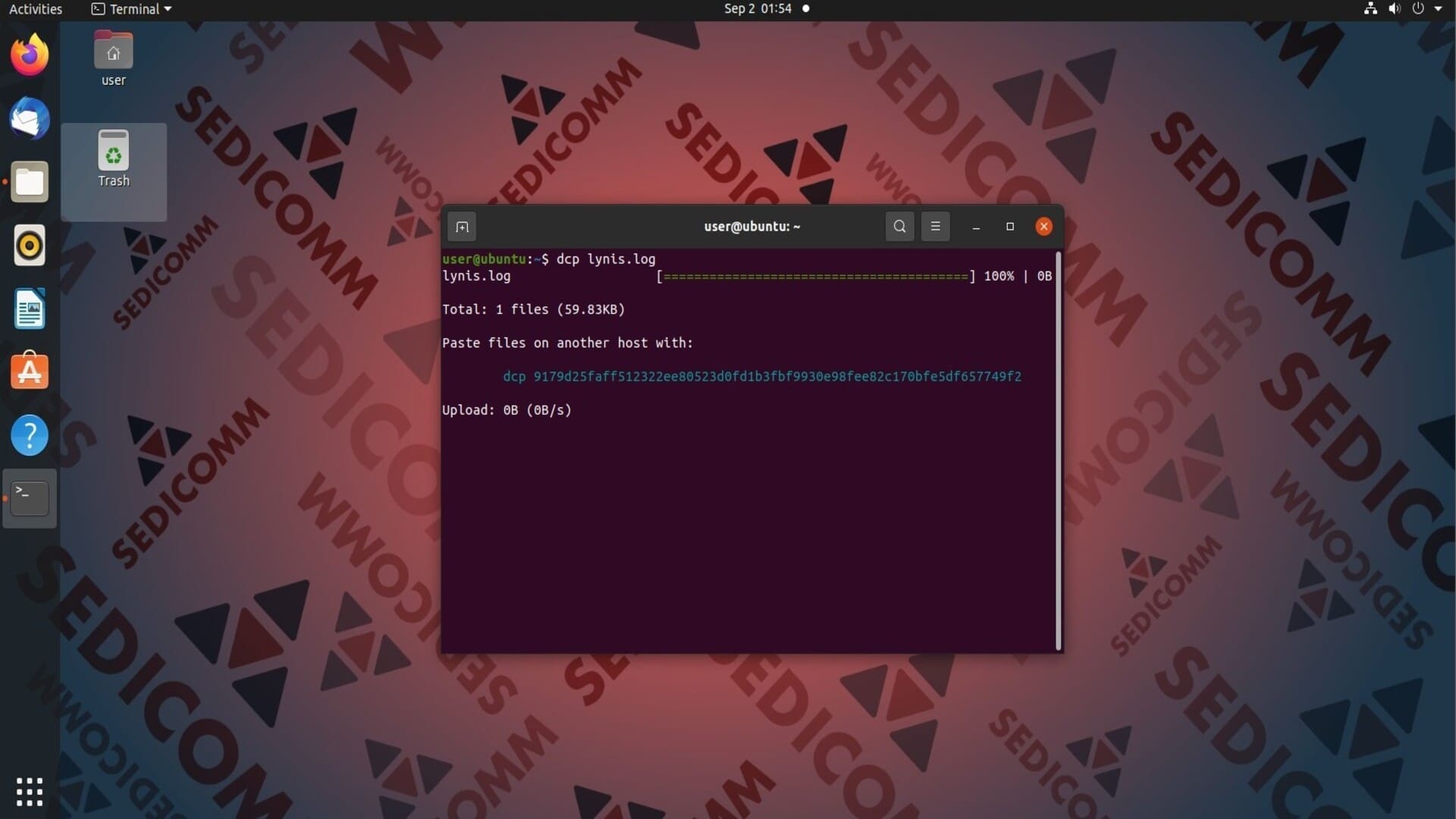Click the volume speaker icon in top bar

[1394, 8]
